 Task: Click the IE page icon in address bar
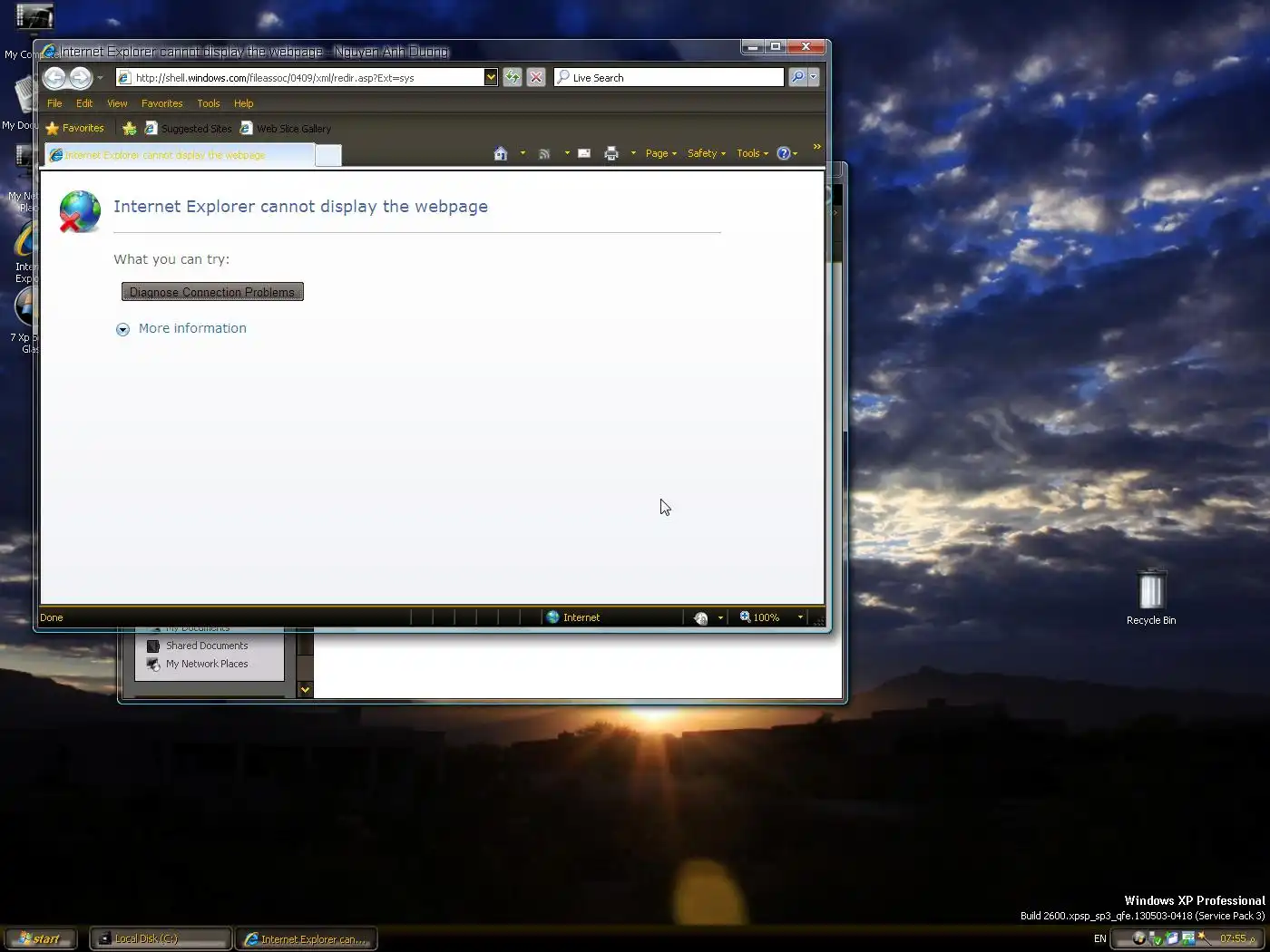pyautogui.click(x=125, y=78)
